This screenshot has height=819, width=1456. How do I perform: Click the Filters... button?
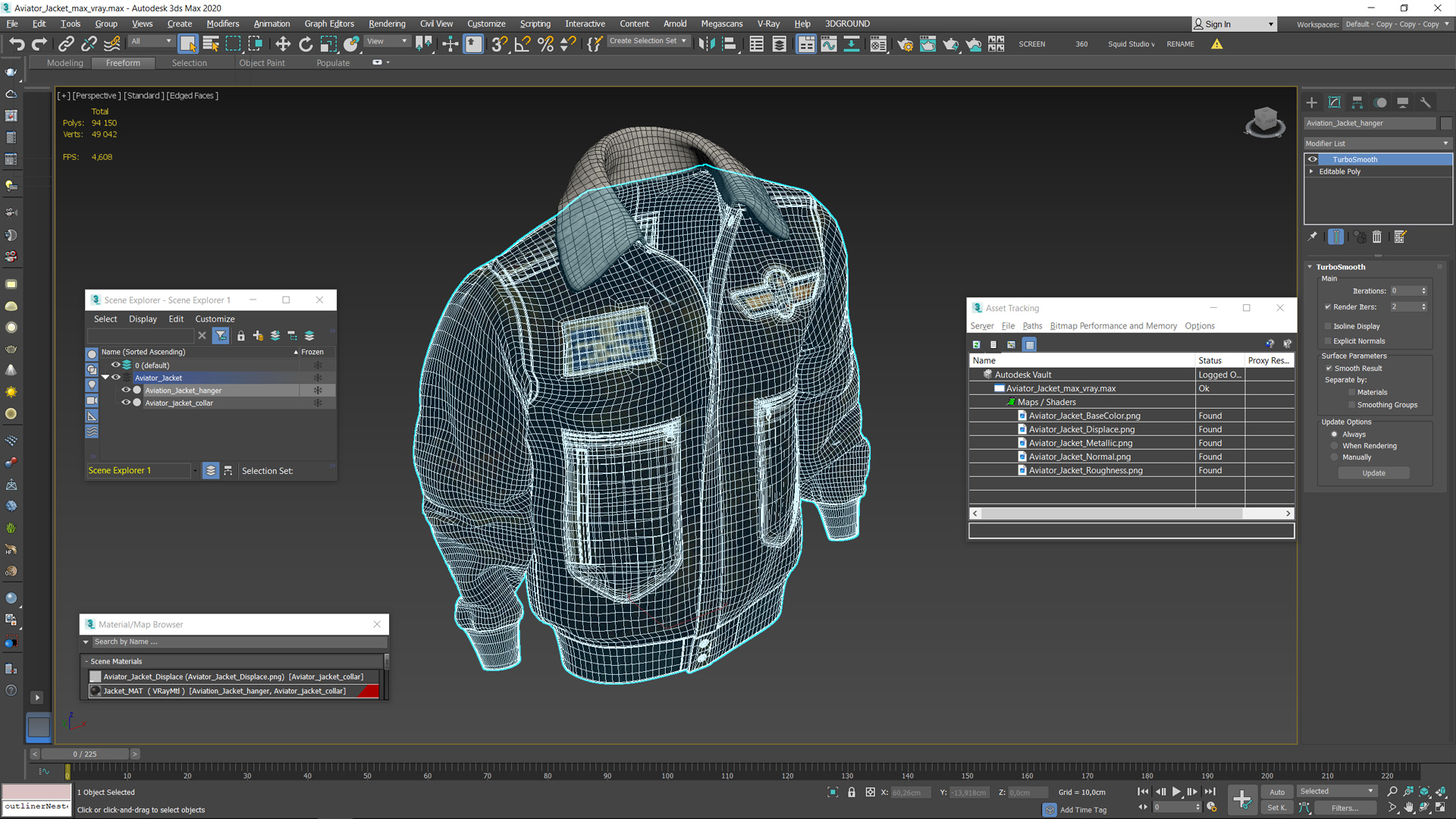coord(1345,808)
